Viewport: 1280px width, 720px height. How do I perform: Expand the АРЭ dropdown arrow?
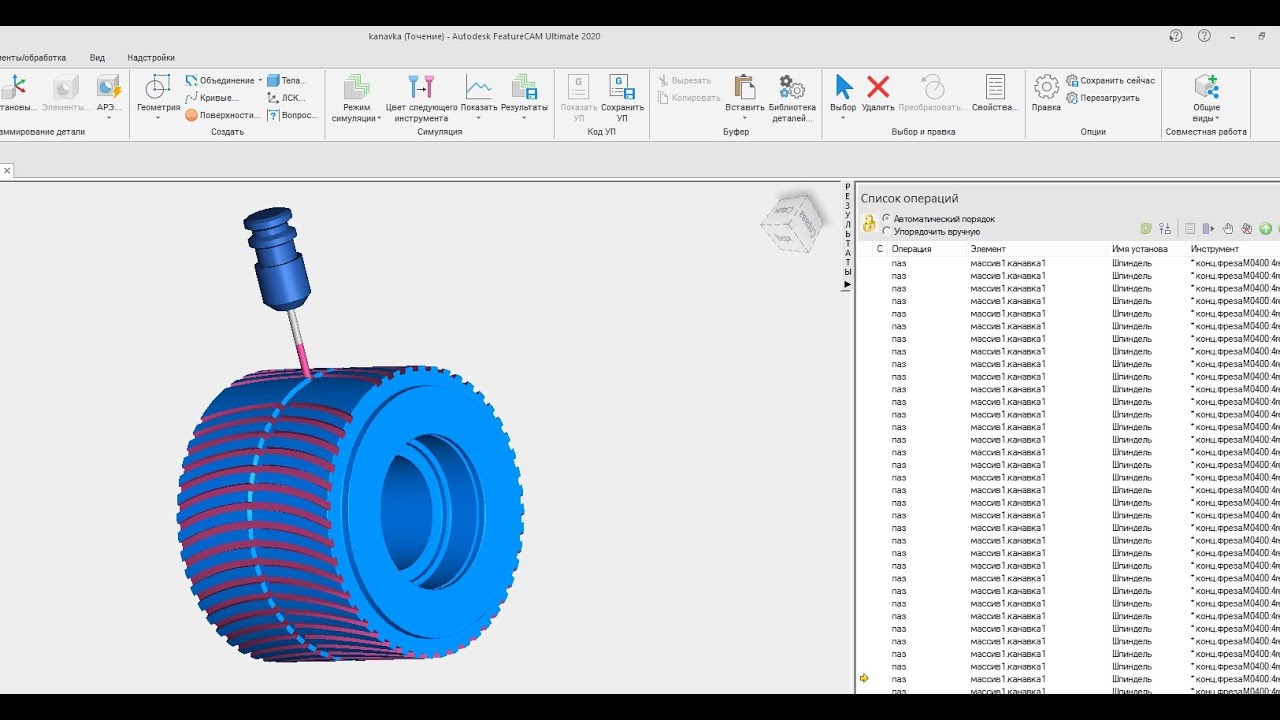coord(108,118)
